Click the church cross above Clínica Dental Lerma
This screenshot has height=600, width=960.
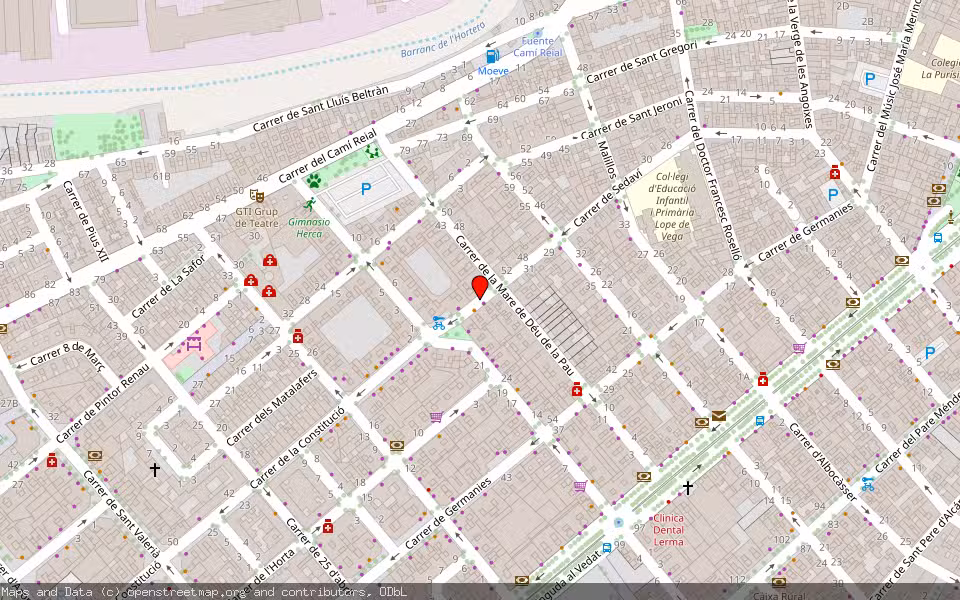688,487
